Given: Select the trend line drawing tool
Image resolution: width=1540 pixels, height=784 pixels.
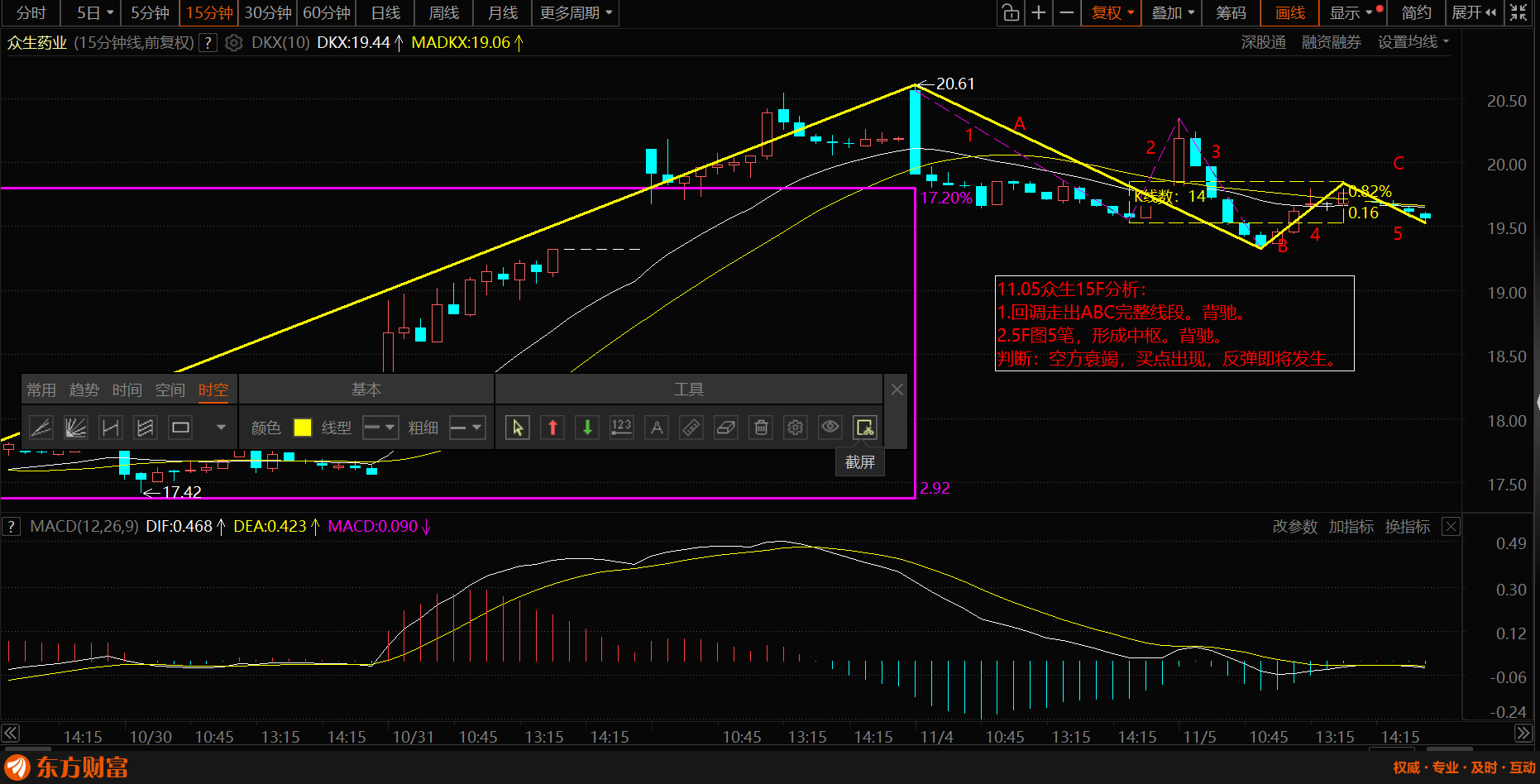Looking at the screenshot, I should coord(41,428).
